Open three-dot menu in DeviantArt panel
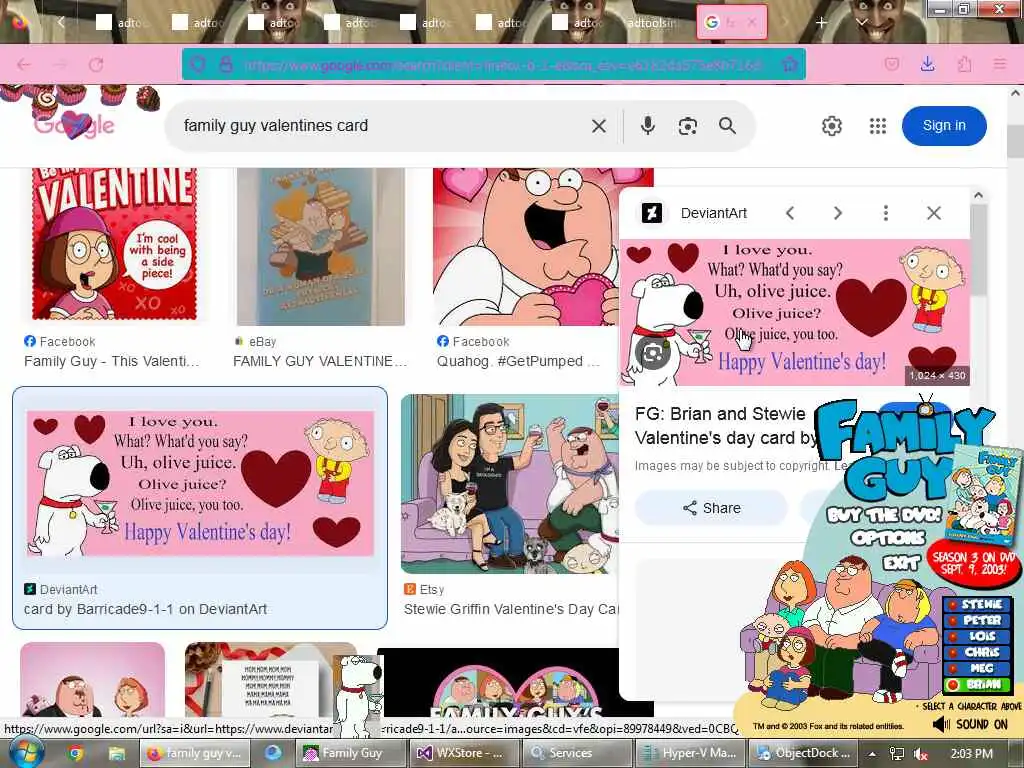Screen dimensions: 1024x768 [x=886, y=213]
